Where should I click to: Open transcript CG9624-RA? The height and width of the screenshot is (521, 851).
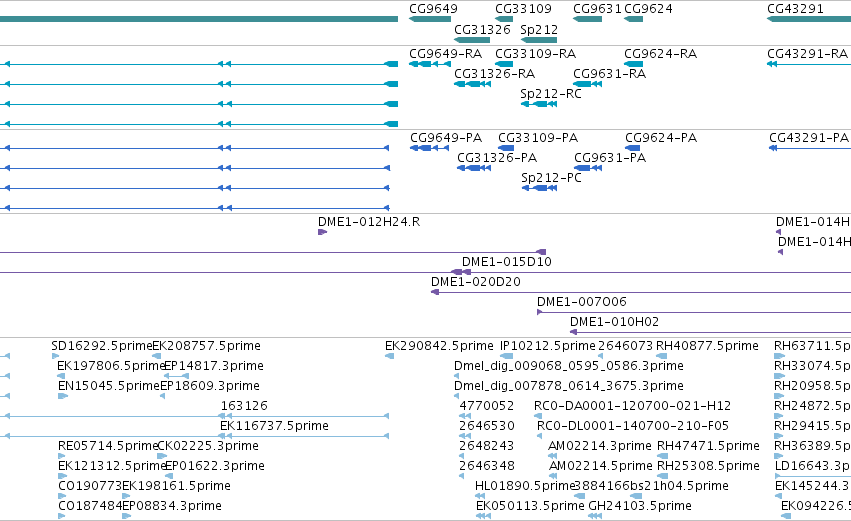click(x=660, y=54)
